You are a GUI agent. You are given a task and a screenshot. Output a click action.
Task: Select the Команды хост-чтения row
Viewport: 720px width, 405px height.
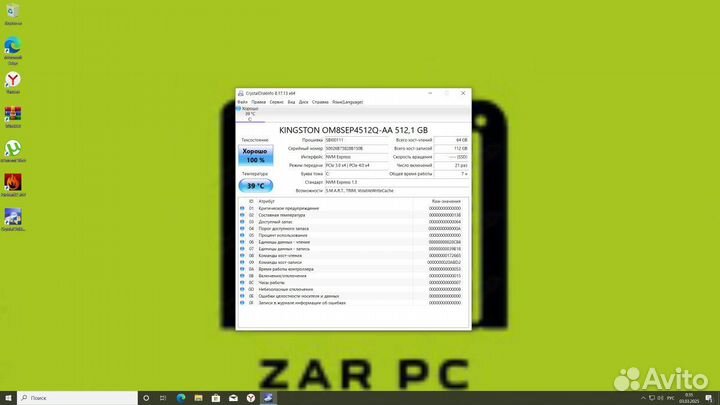353,255
